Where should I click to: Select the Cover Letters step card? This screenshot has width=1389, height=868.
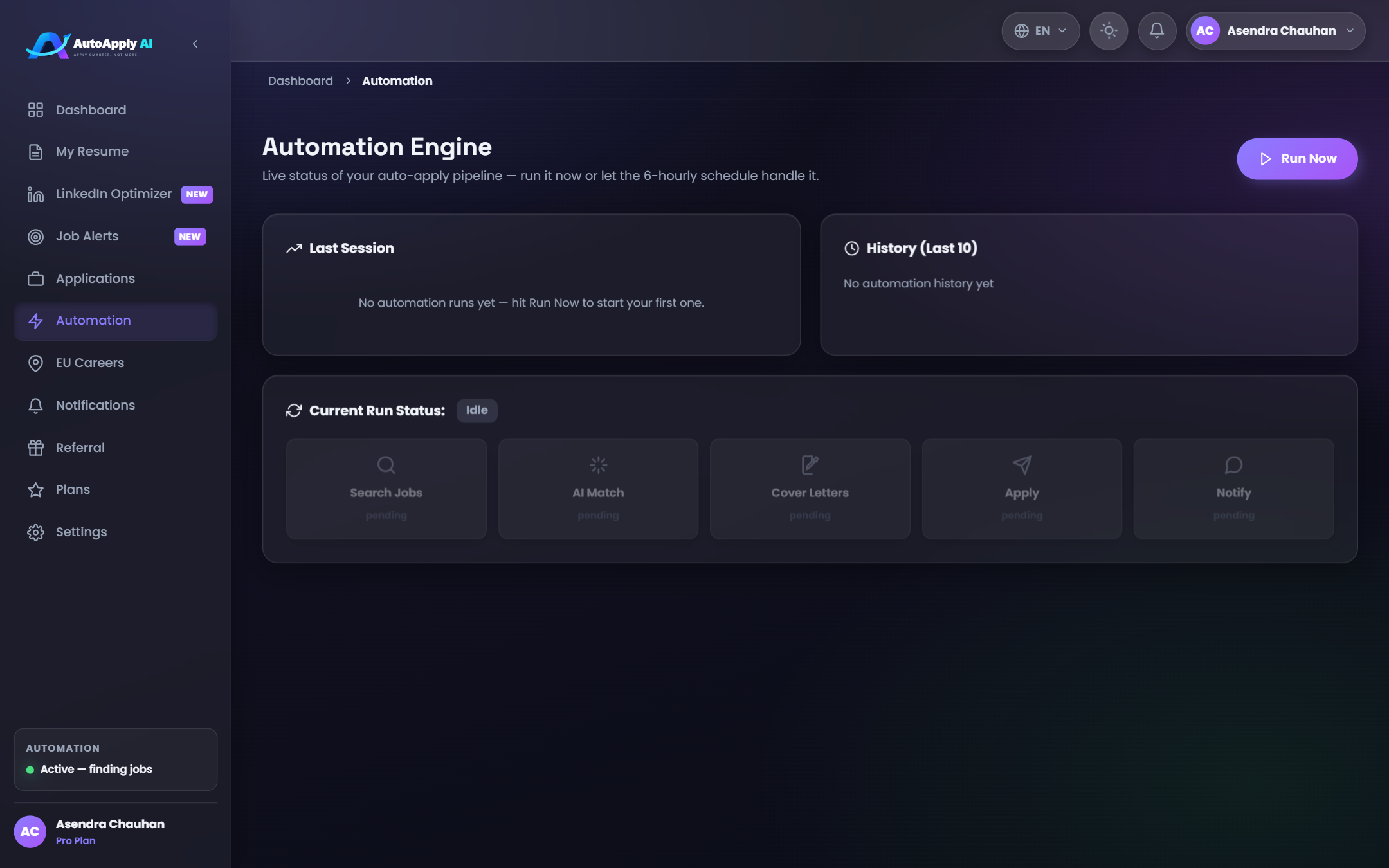click(x=810, y=489)
